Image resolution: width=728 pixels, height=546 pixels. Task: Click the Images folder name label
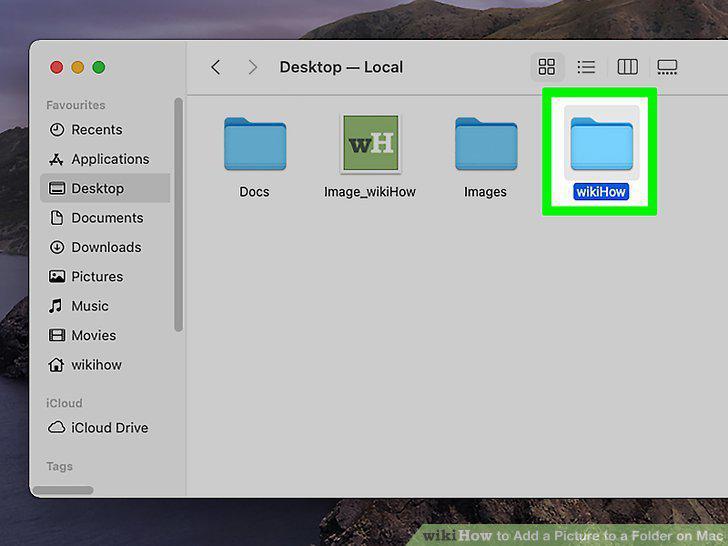485,192
